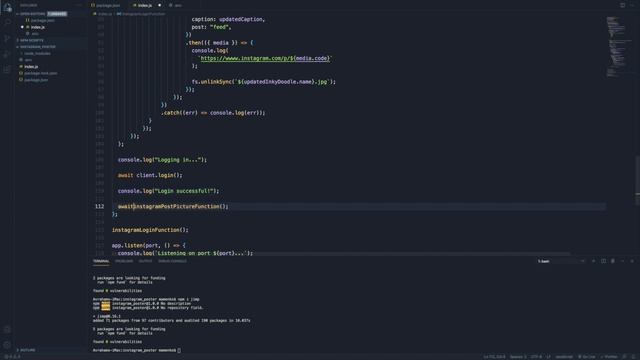Open the Instagram URL link in code

(x=264, y=58)
